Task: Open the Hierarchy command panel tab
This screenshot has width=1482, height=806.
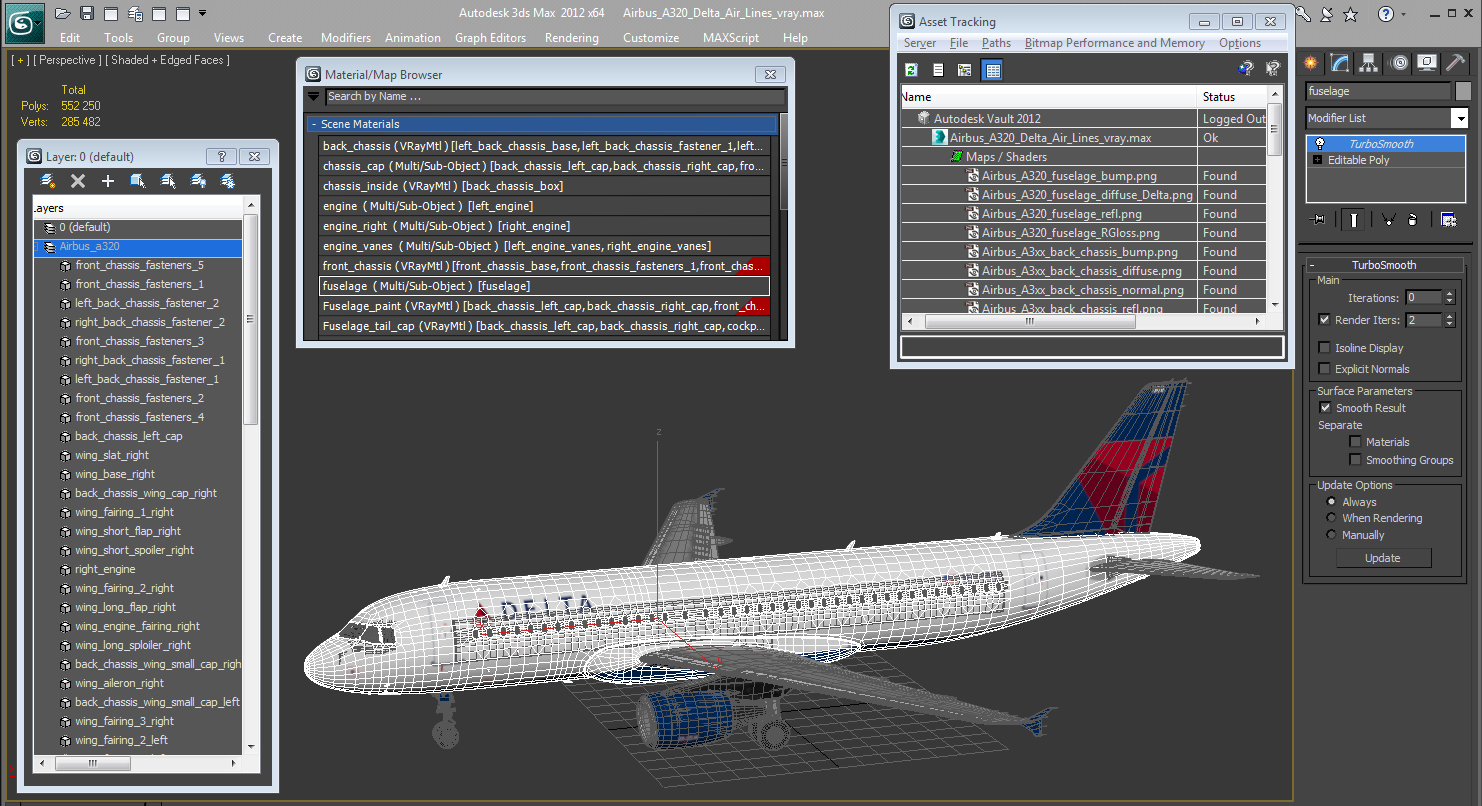Action: pyautogui.click(x=1369, y=63)
